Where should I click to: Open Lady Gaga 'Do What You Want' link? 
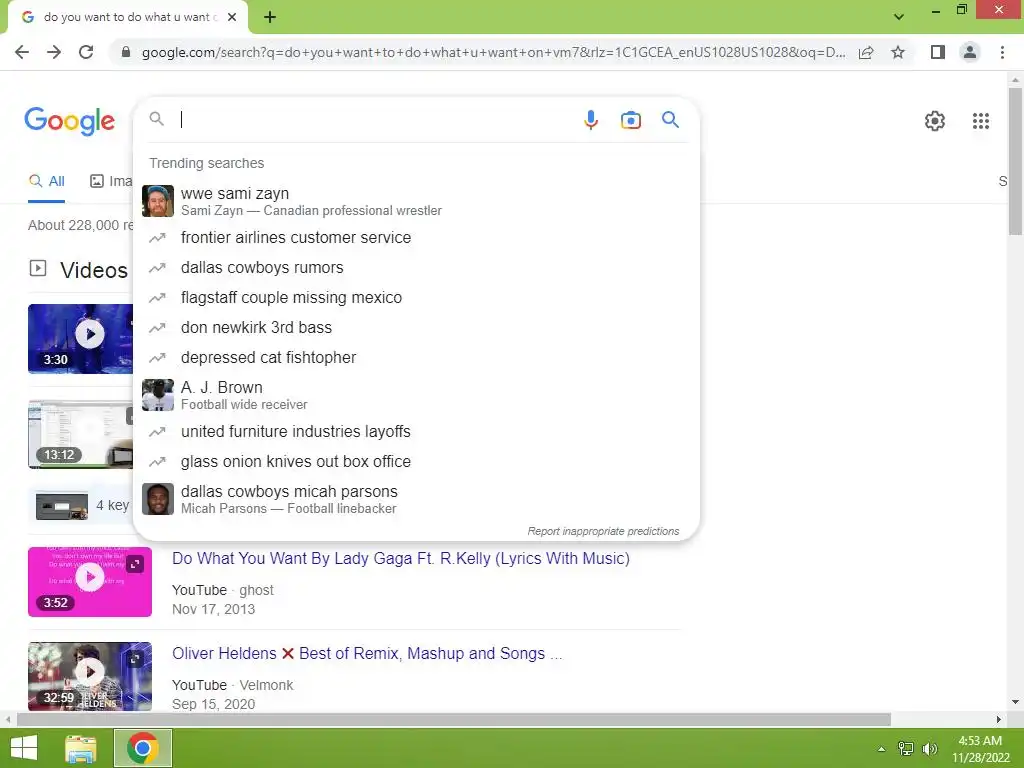[400, 559]
